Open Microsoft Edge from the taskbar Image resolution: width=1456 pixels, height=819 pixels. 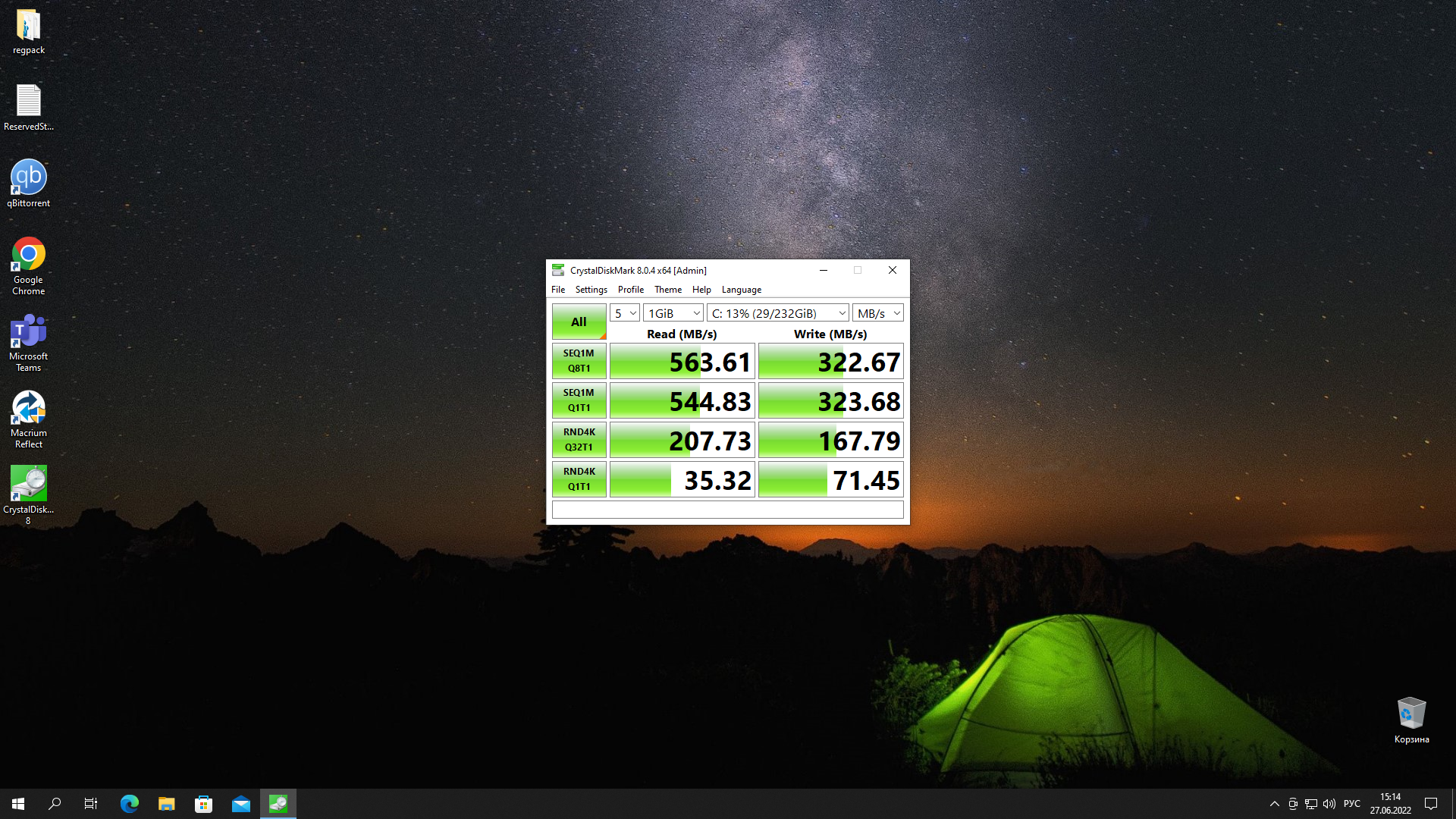(130, 804)
